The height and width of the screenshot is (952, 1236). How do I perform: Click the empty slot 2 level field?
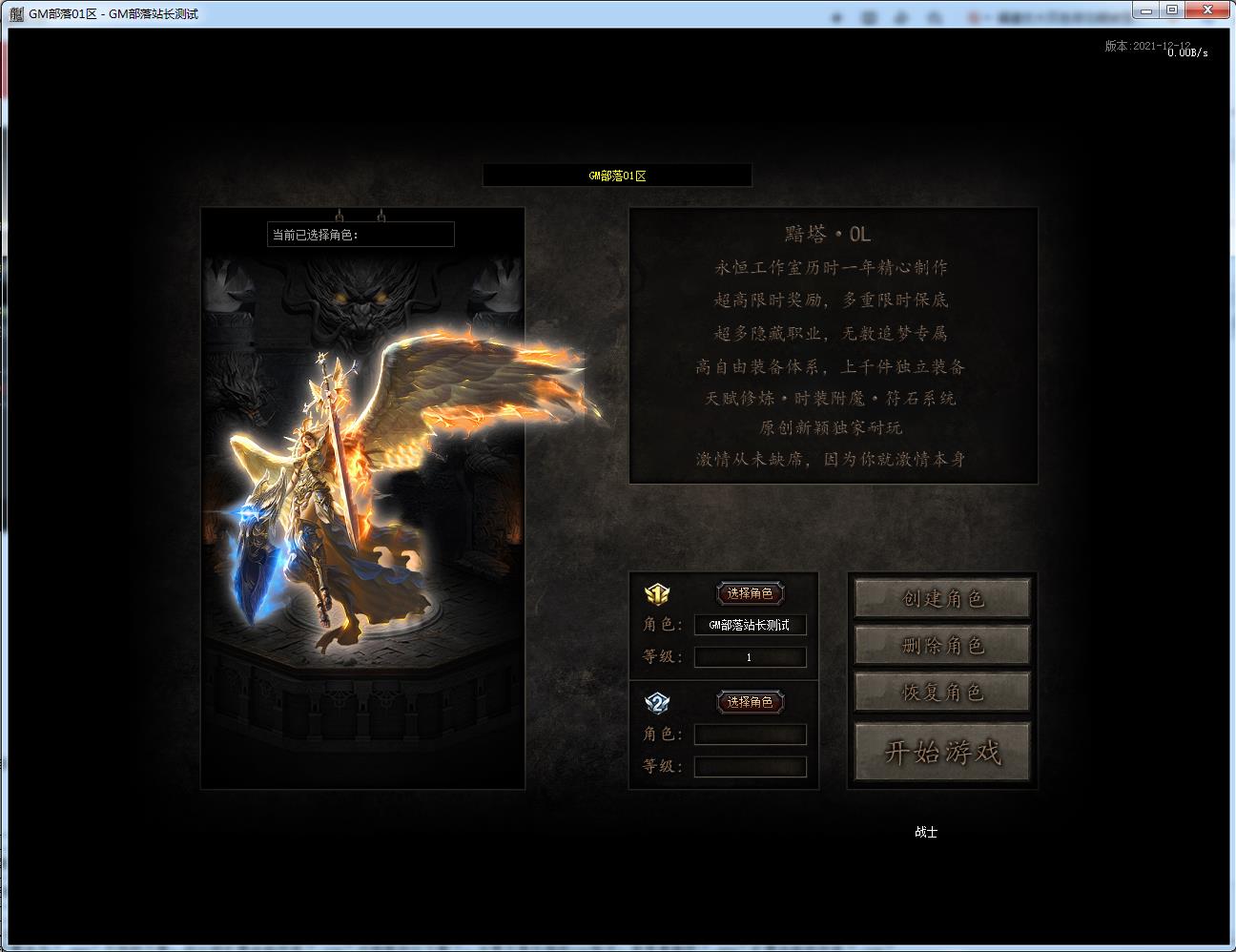click(750, 767)
